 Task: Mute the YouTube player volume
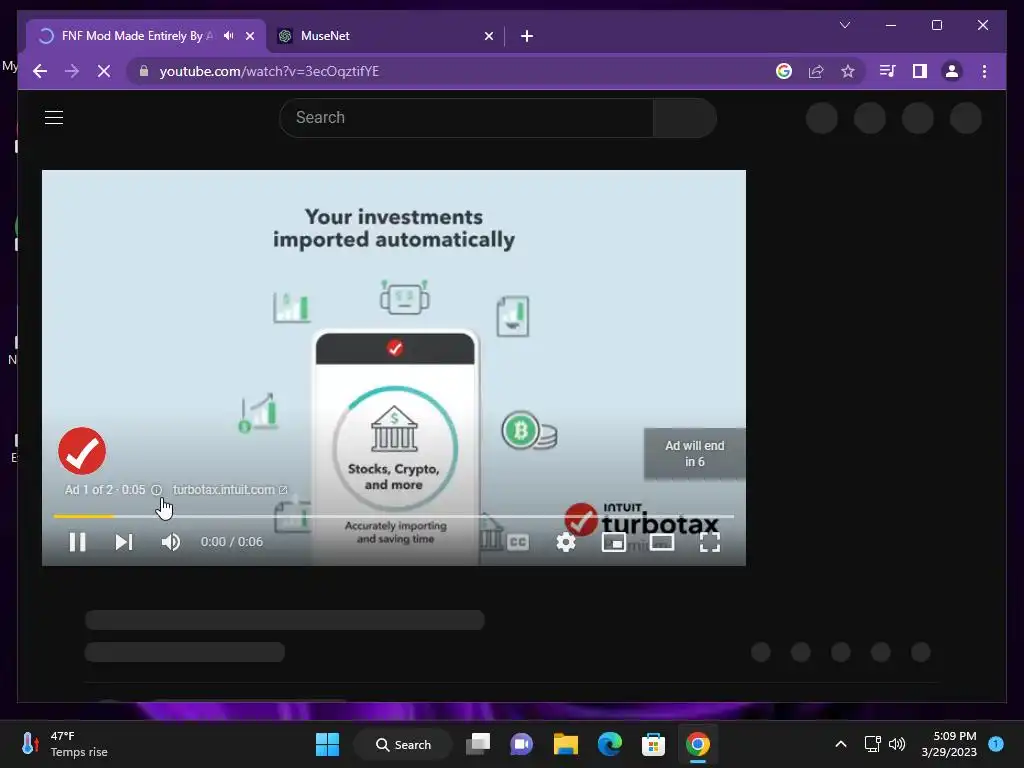tap(170, 542)
